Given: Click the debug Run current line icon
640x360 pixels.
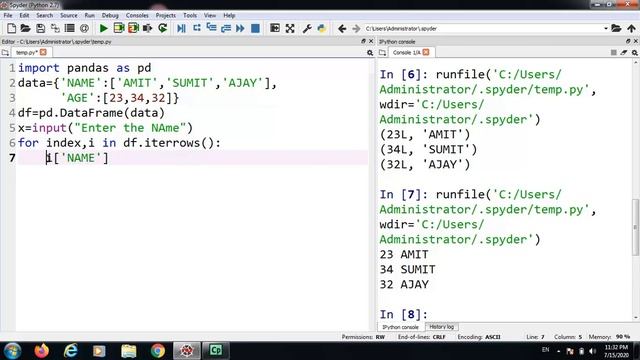Looking at the screenshot, I should pyautogui.click(x=197, y=28).
